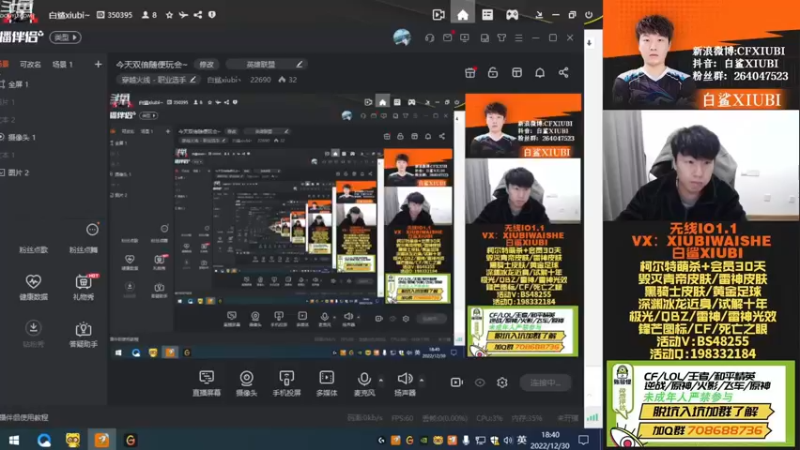Expand the arrow next to 扬声器
800x450 pixels.
(x=421, y=380)
